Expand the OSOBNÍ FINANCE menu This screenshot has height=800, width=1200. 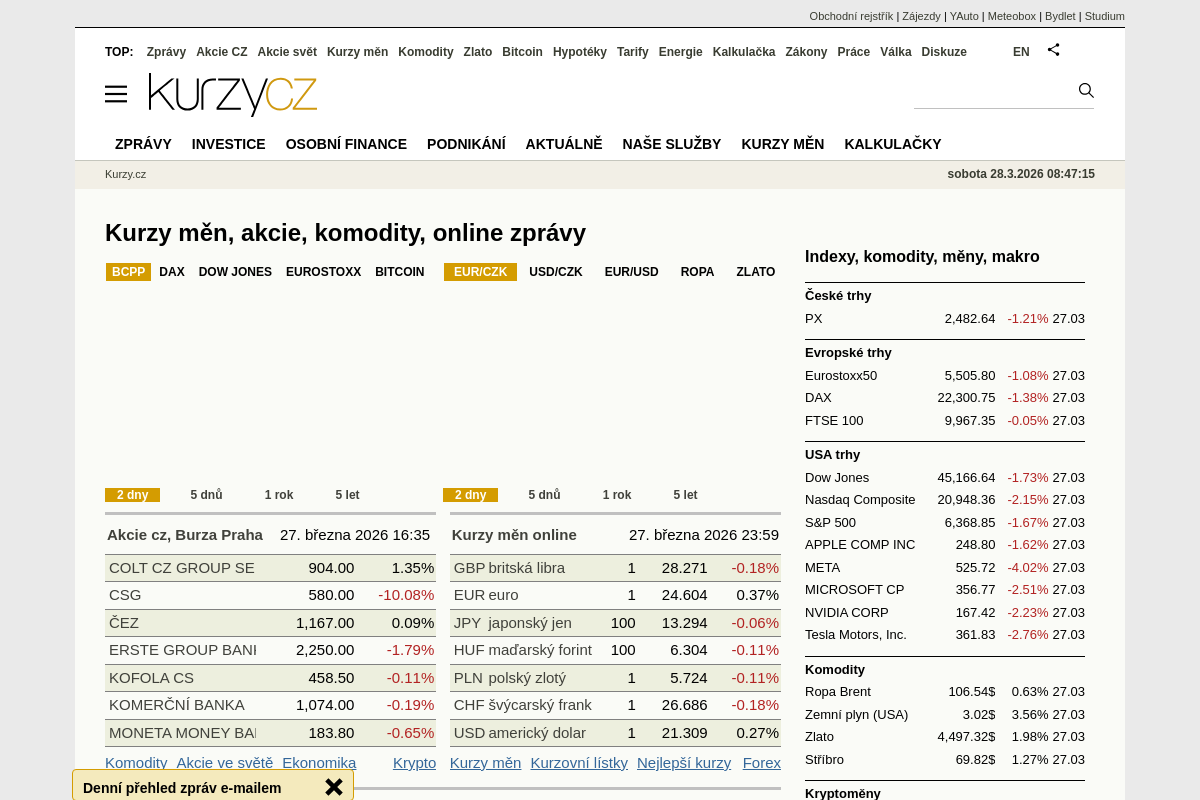coord(346,144)
